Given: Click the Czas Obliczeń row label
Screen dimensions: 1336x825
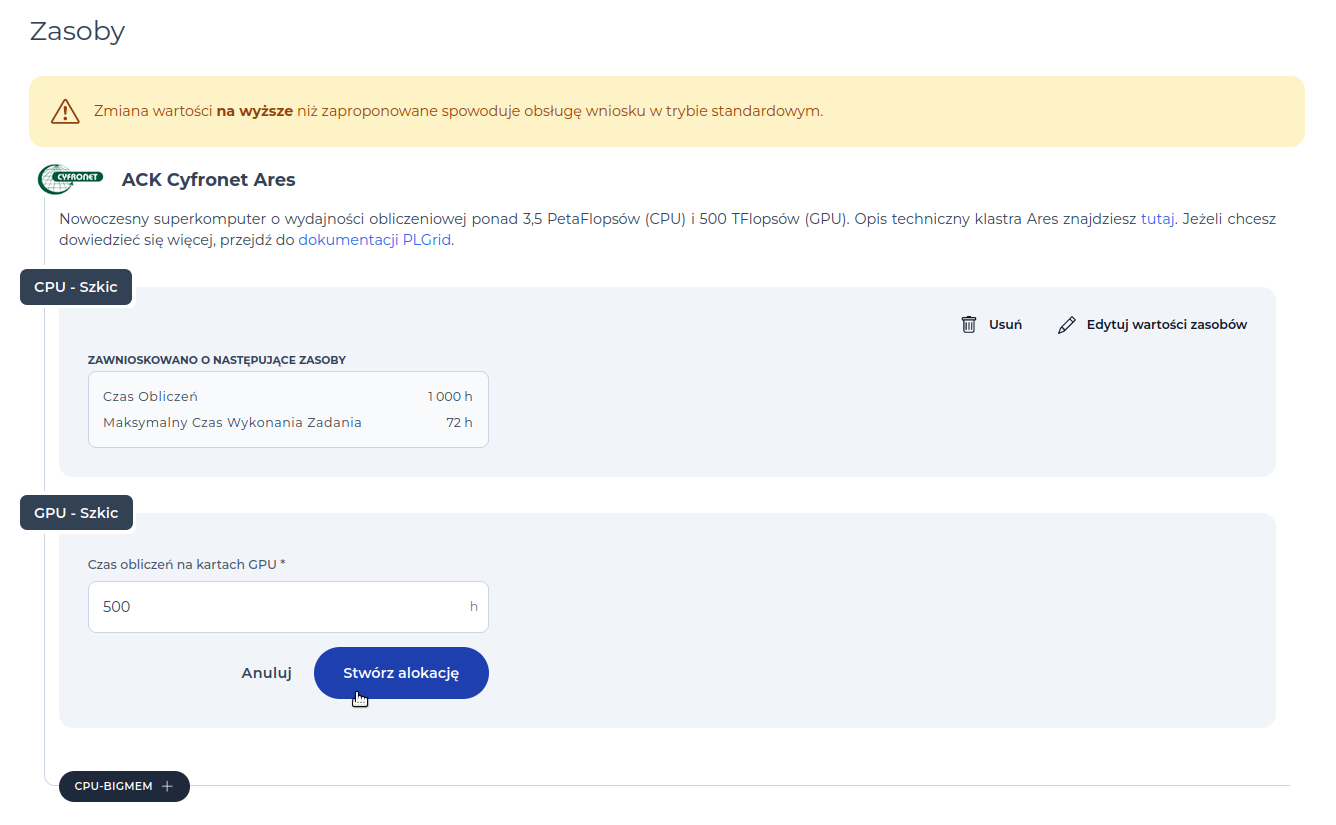Looking at the screenshot, I should pyautogui.click(x=150, y=397).
